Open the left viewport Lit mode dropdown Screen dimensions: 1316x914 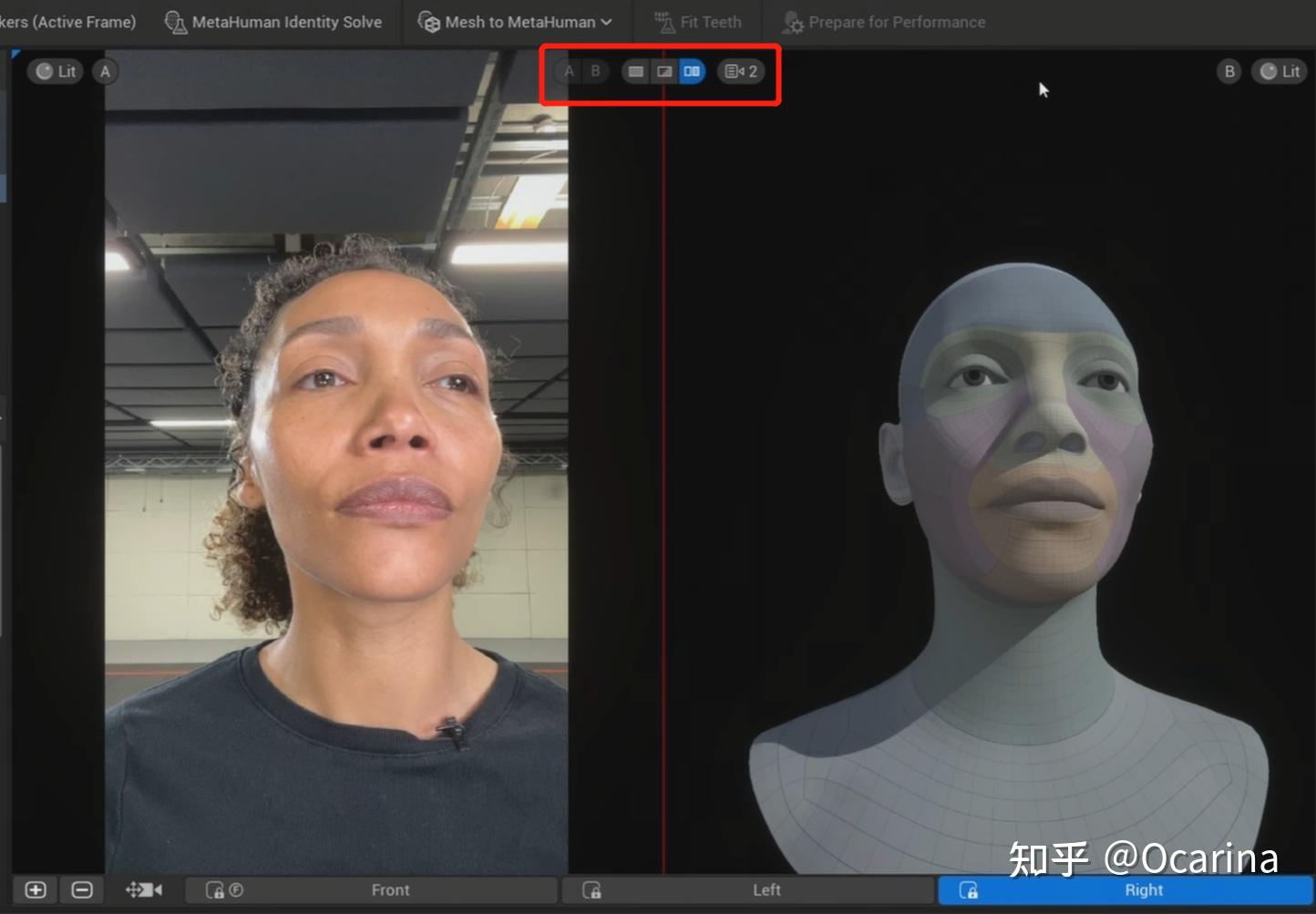coord(55,70)
